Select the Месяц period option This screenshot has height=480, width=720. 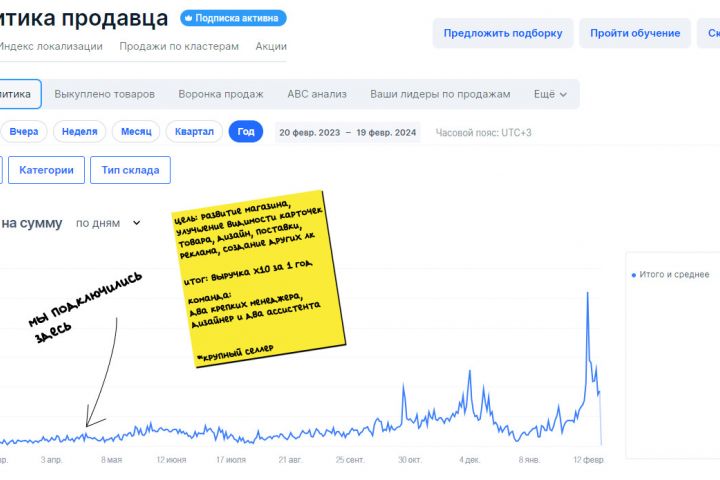(x=136, y=132)
